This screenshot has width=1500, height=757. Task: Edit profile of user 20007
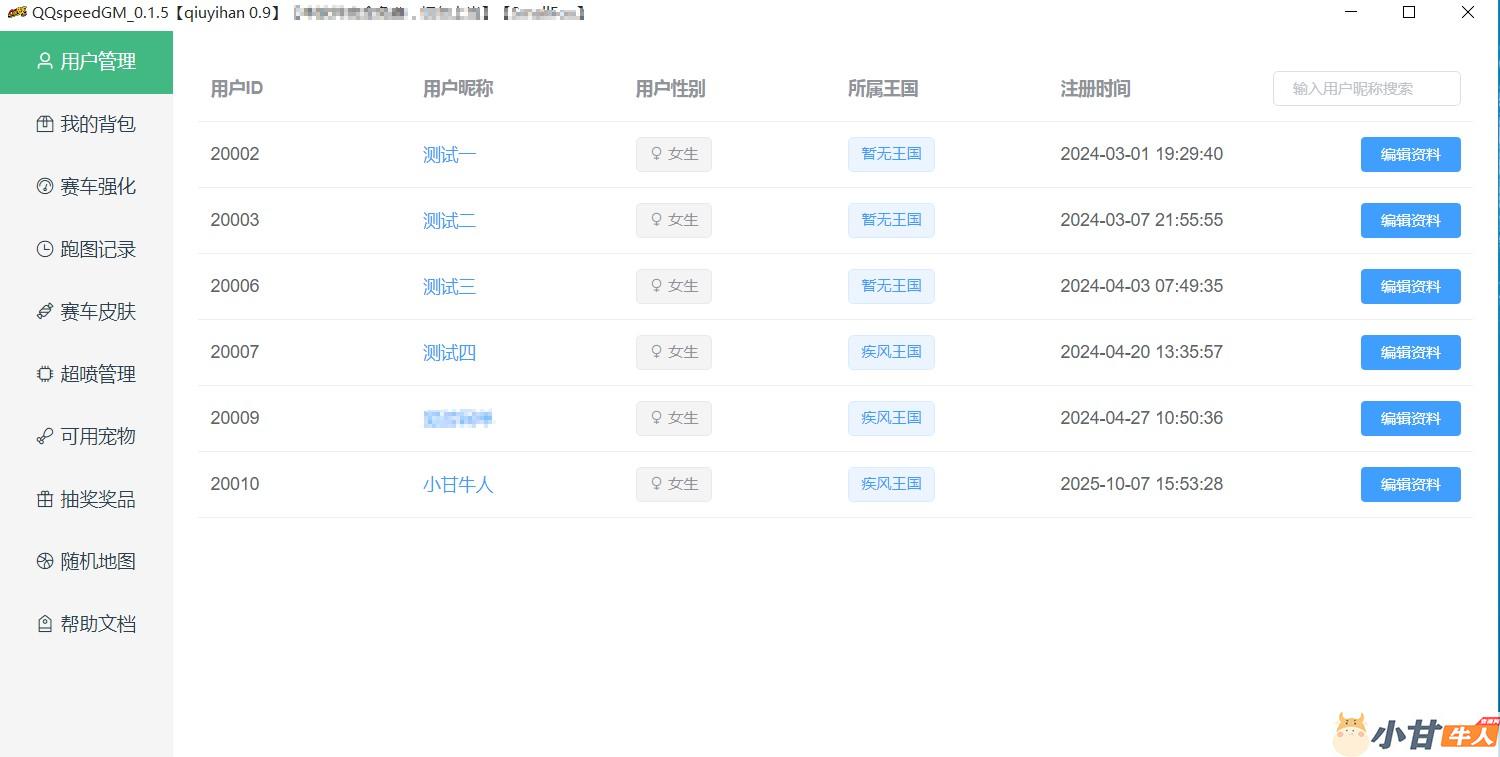click(1410, 352)
